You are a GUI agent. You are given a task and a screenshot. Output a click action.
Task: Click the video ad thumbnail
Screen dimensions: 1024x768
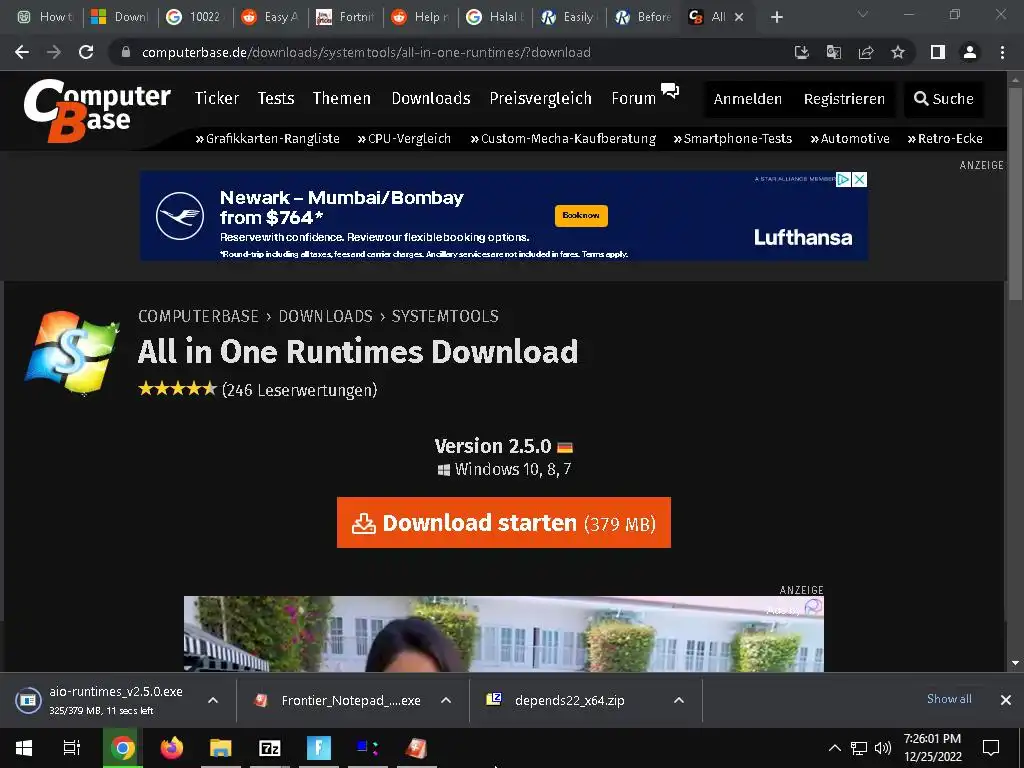504,633
